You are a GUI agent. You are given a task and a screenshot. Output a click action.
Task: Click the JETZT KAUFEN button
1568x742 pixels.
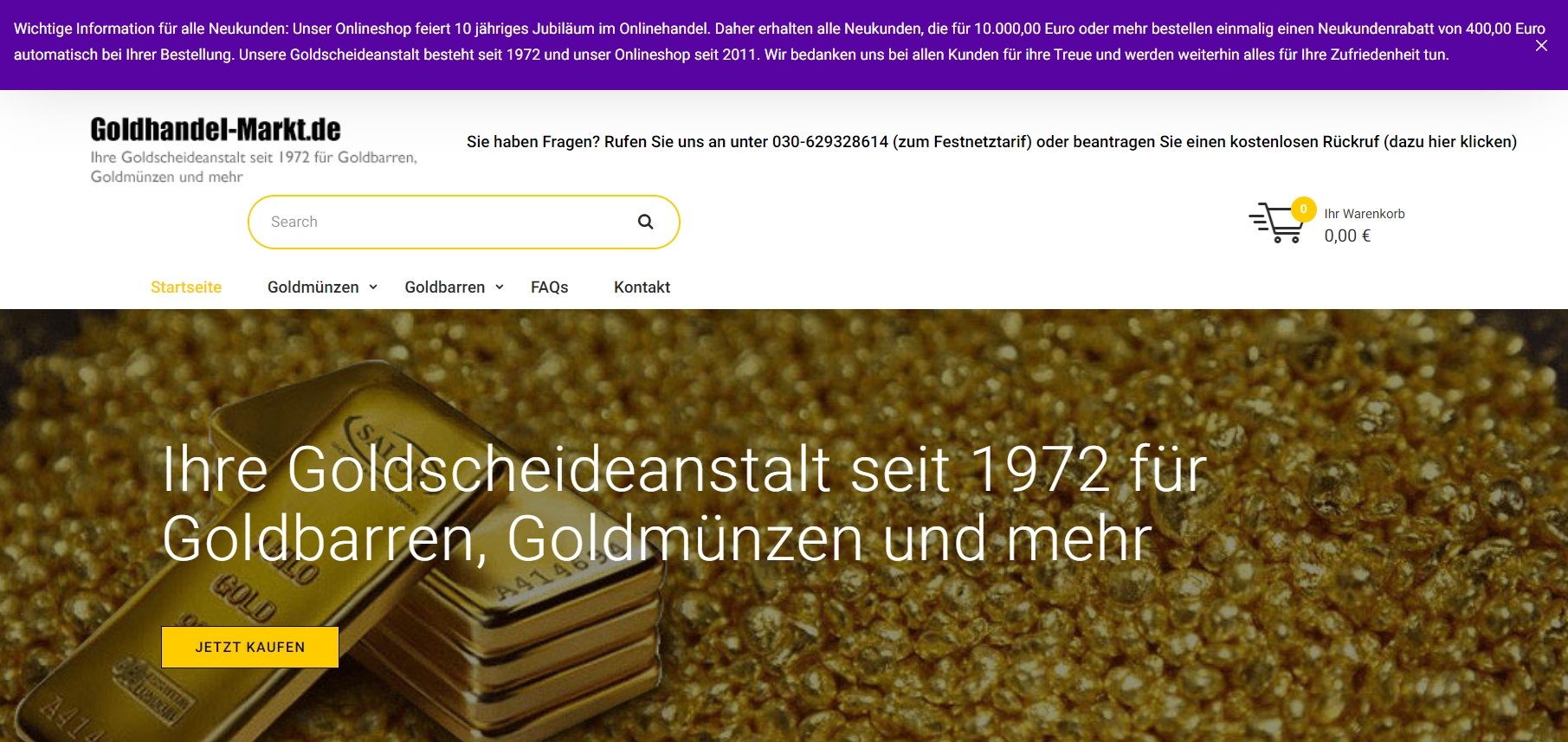pos(249,647)
